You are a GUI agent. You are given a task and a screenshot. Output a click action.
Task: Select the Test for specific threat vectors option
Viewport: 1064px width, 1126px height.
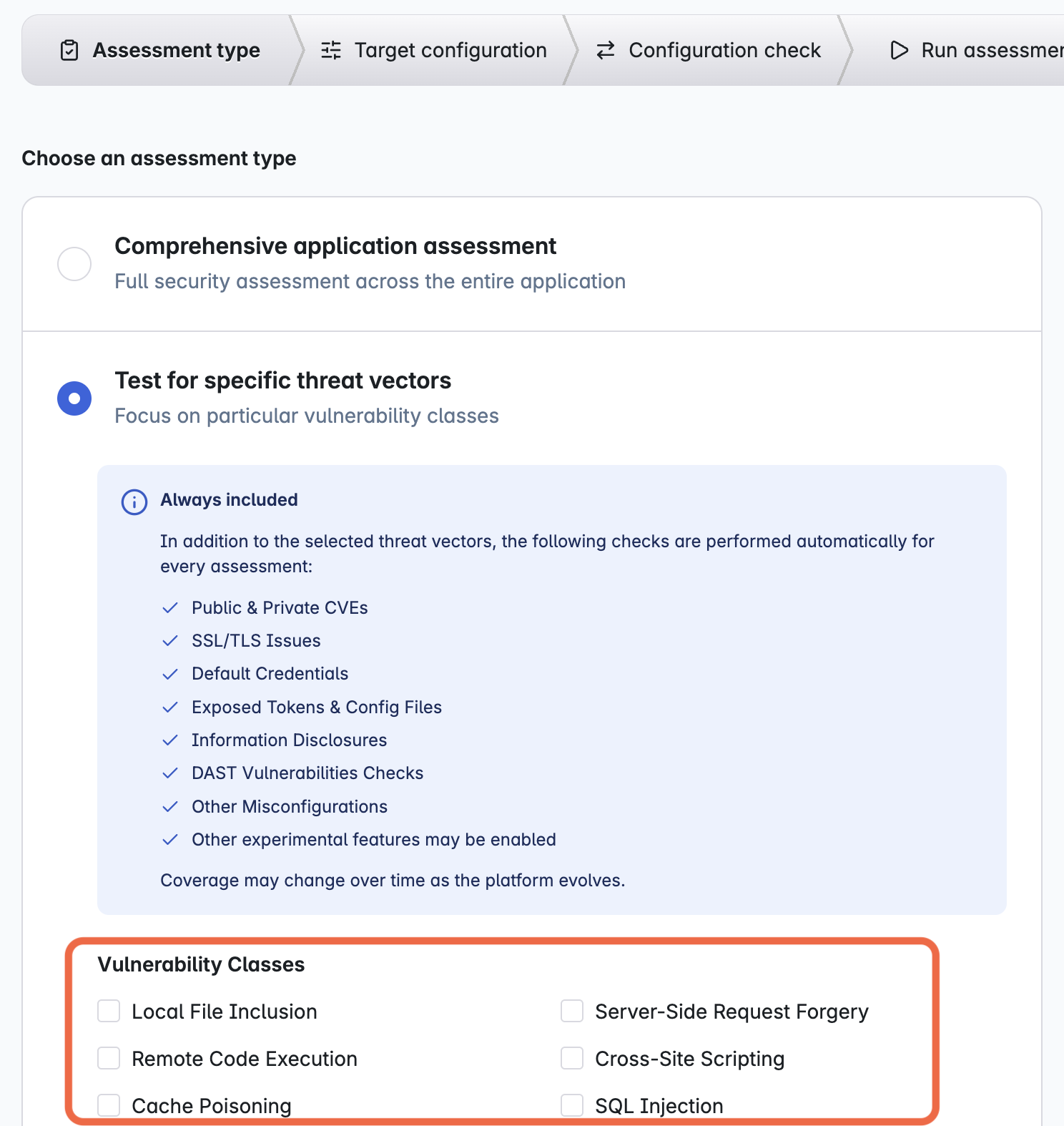74,398
